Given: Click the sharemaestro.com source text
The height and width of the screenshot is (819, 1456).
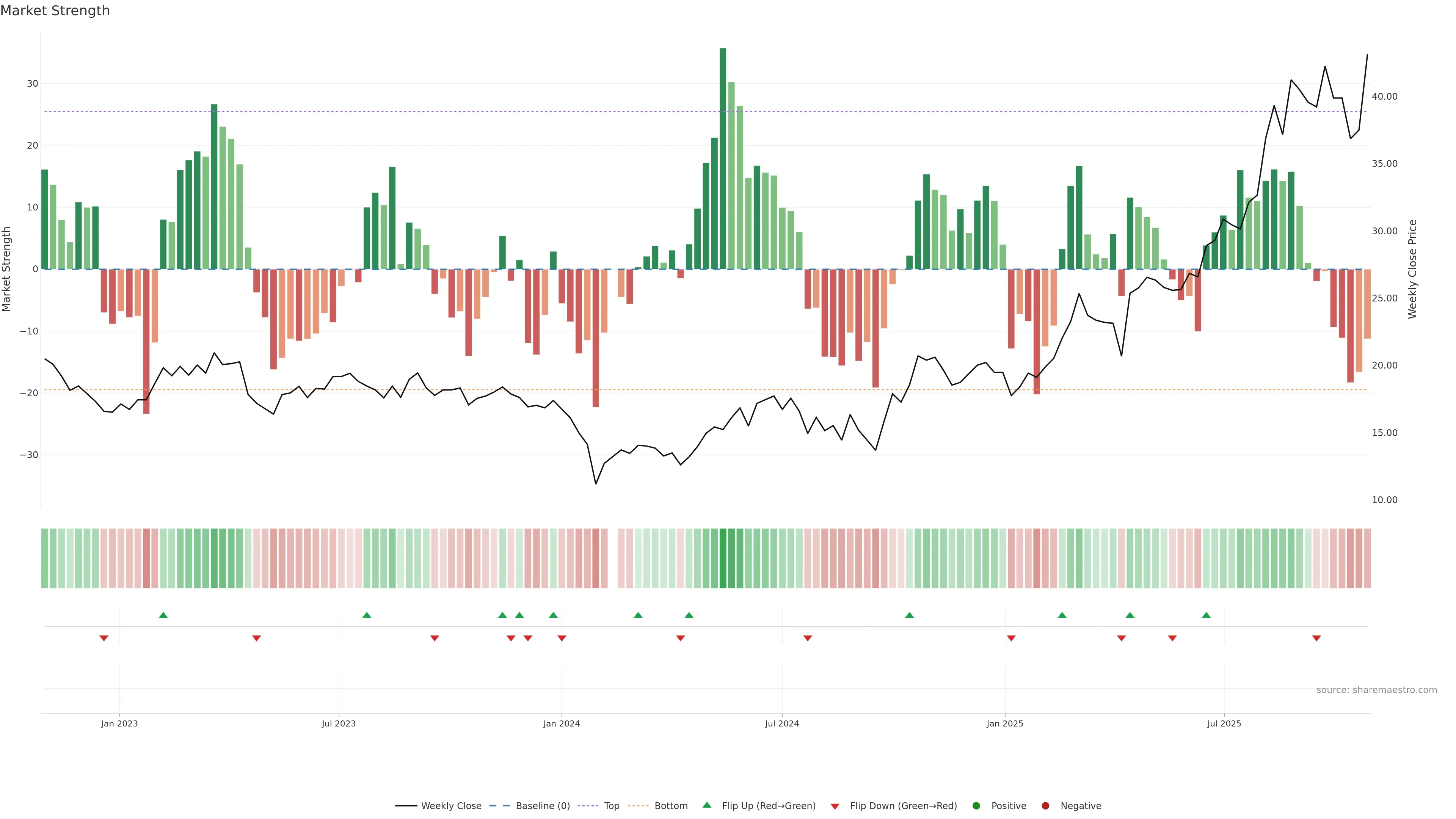Looking at the screenshot, I should (x=1376, y=690).
